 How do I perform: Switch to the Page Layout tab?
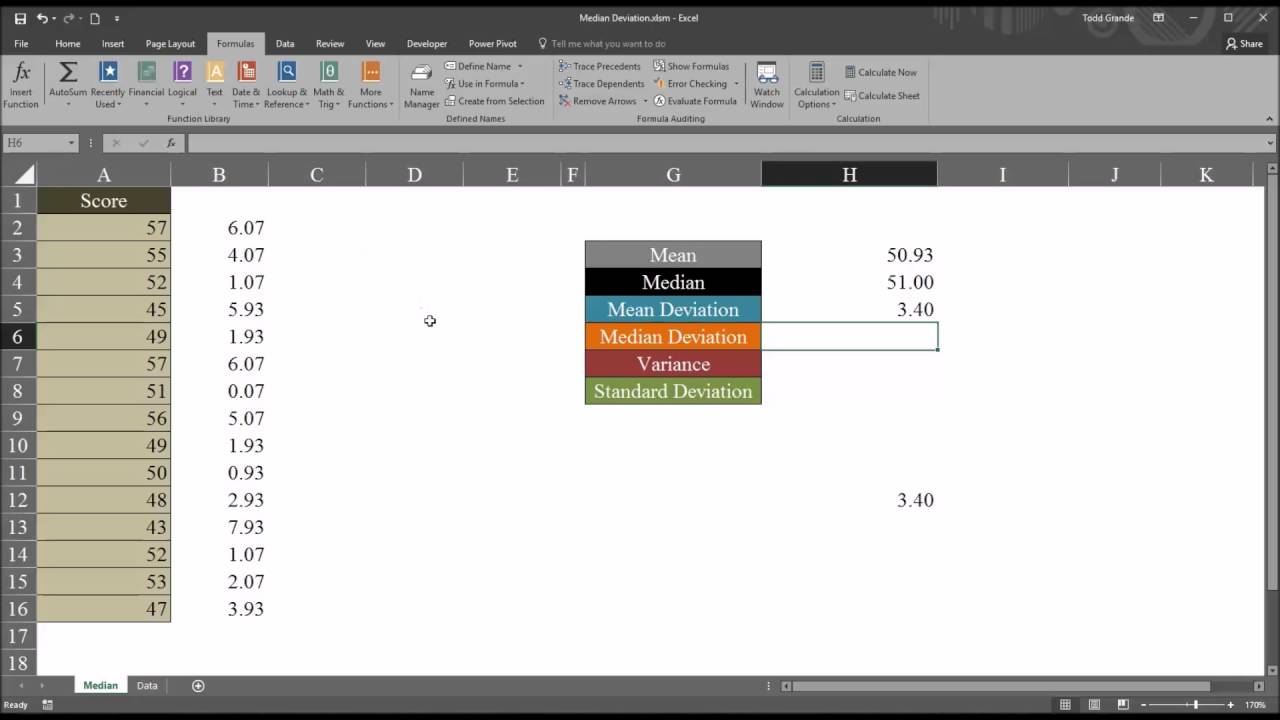(x=170, y=44)
